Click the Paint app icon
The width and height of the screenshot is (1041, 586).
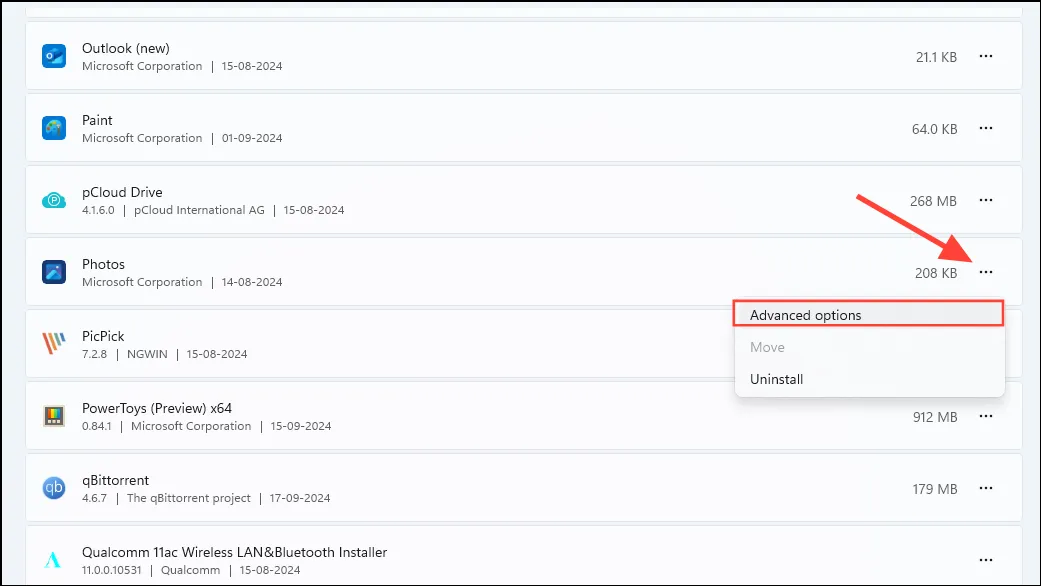pyautogui.click(x=54, y=128)
